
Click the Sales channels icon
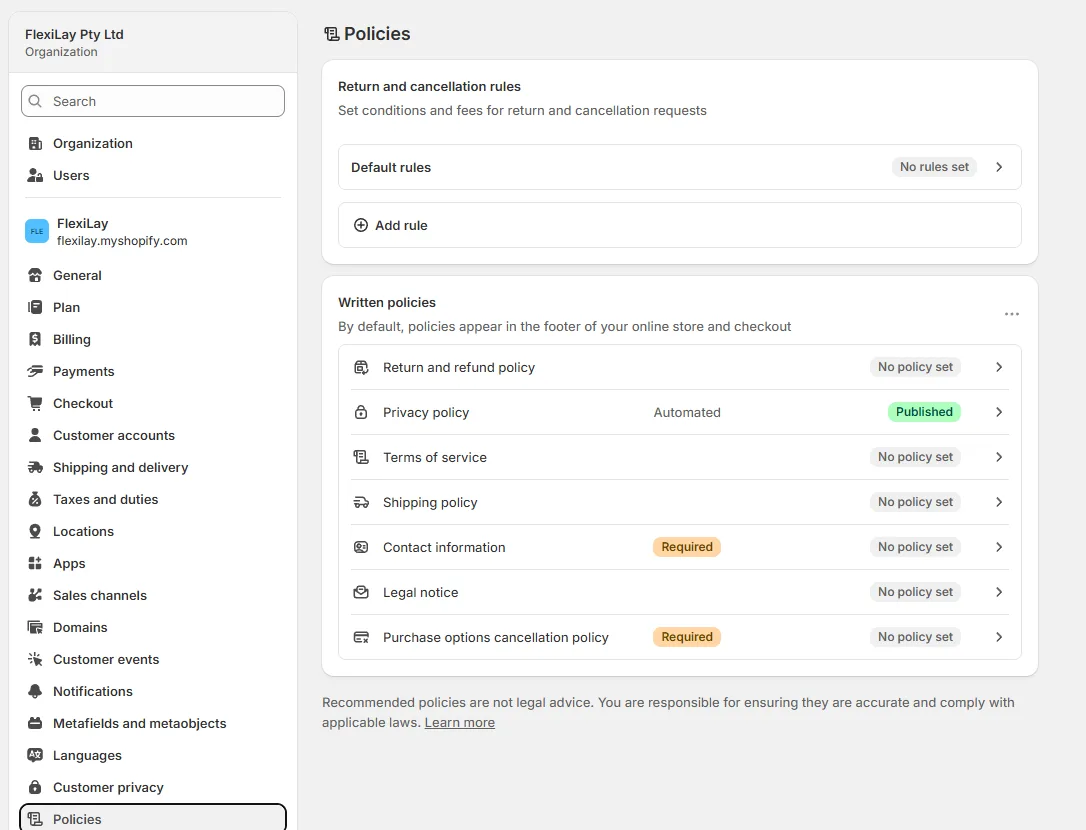pos(35,595)
